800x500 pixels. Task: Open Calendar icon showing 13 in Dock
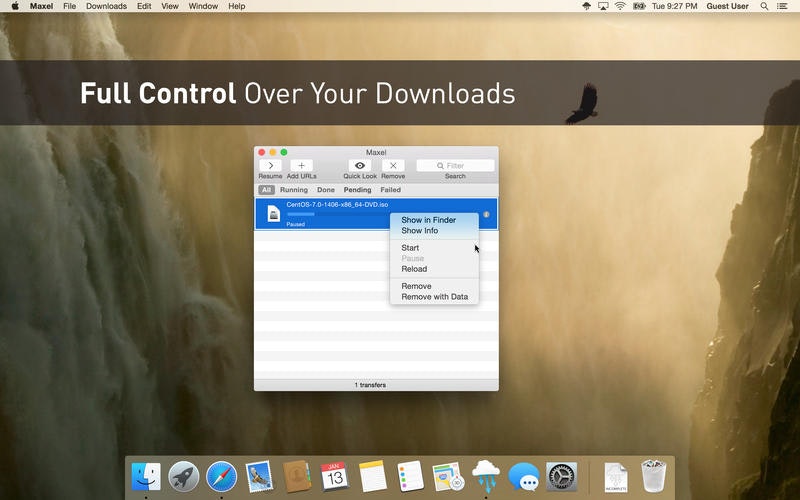tap(335, 477)
